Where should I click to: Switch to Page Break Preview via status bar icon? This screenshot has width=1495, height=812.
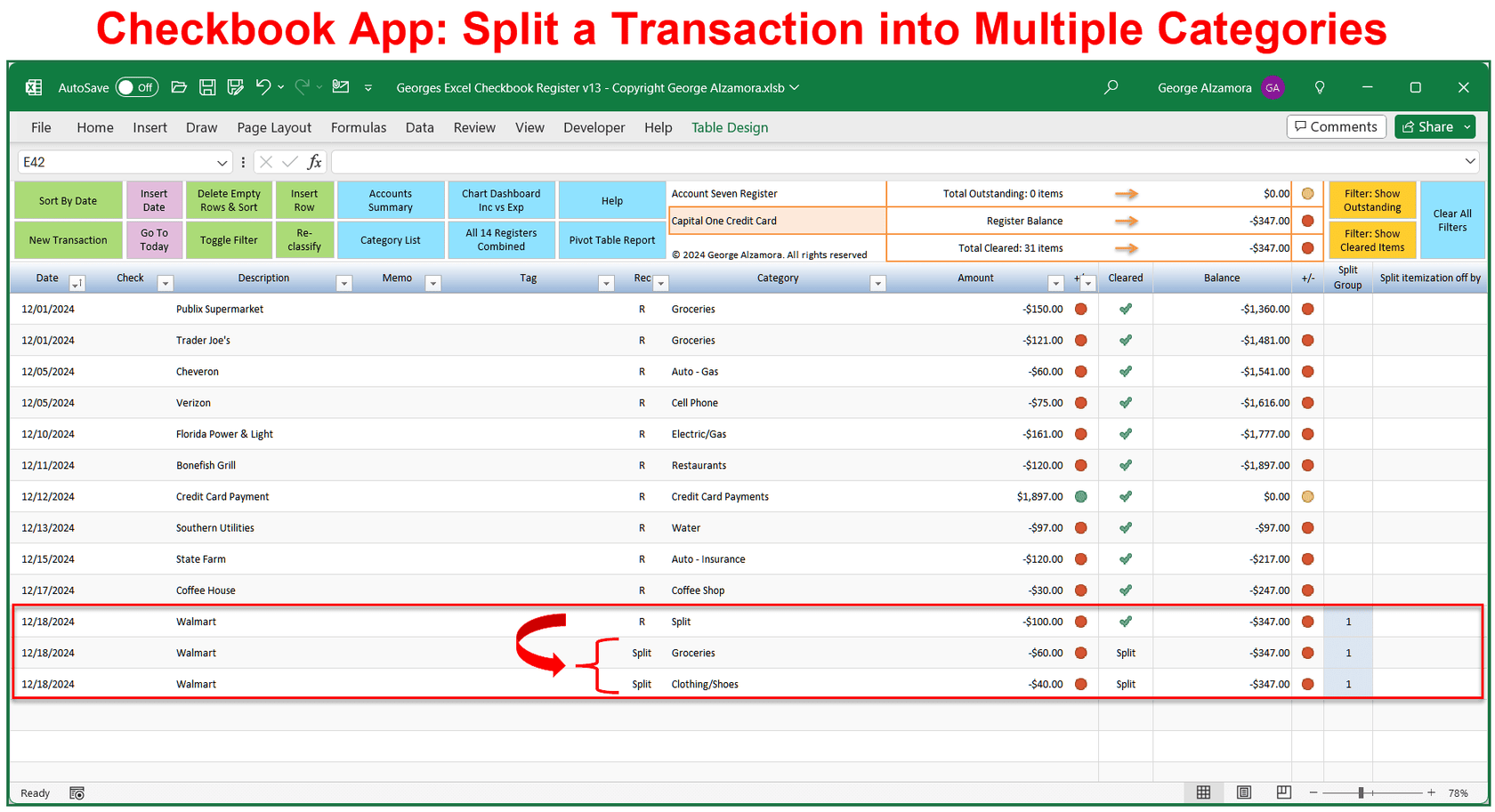click(x=1283, y=792)
